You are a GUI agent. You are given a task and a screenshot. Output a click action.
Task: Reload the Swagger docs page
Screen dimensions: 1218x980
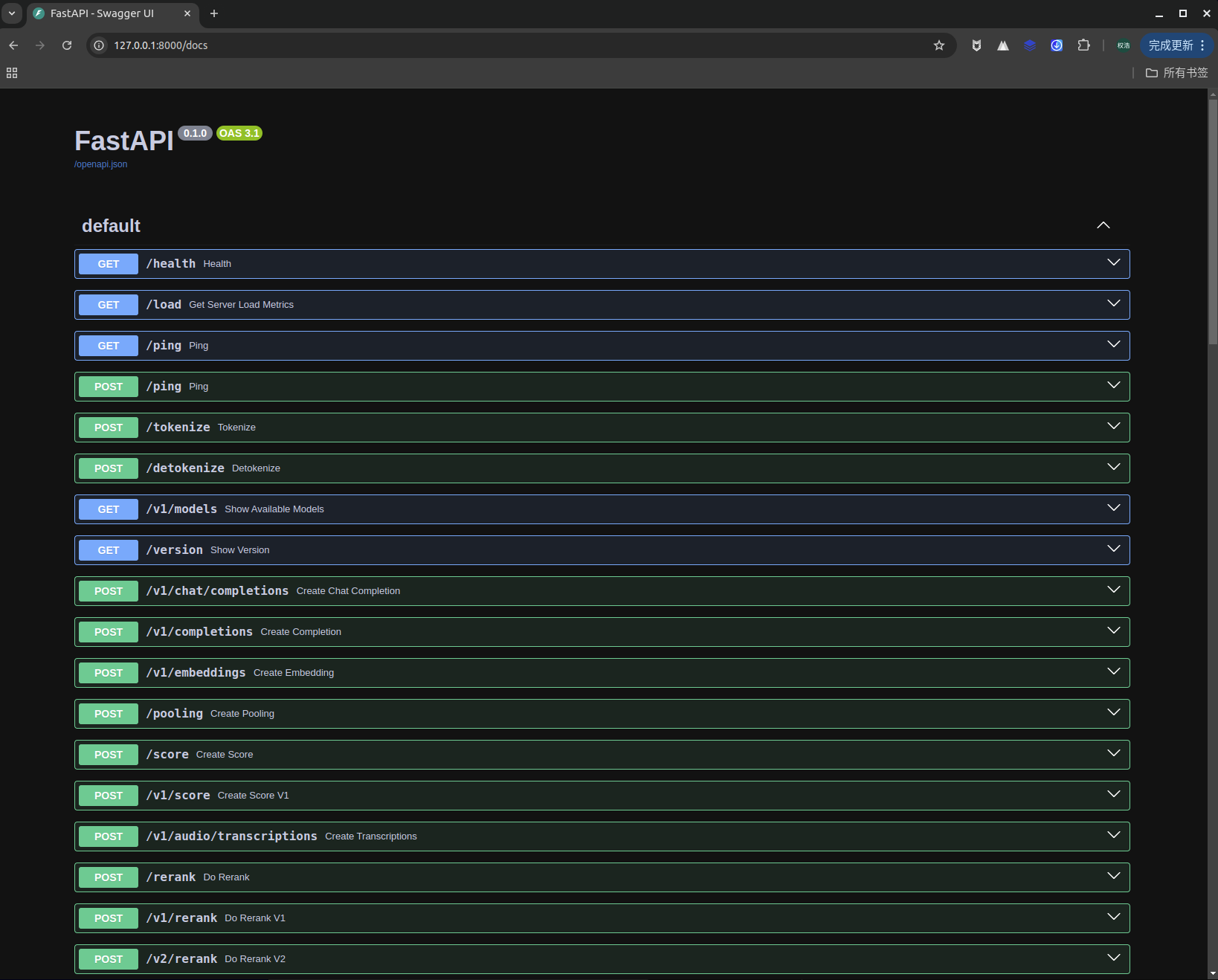tap(67, 45)
